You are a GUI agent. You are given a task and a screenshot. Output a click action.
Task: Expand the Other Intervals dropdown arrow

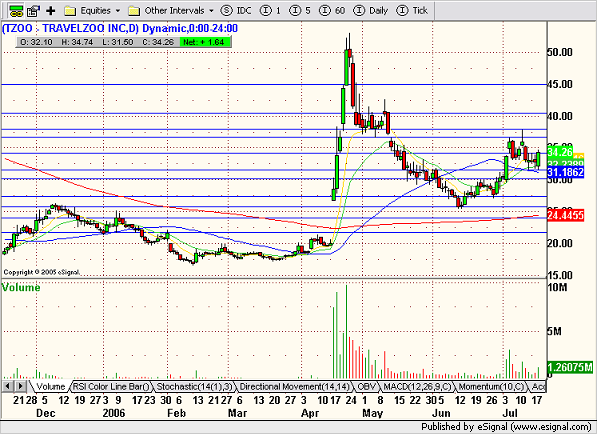(211, 11)
